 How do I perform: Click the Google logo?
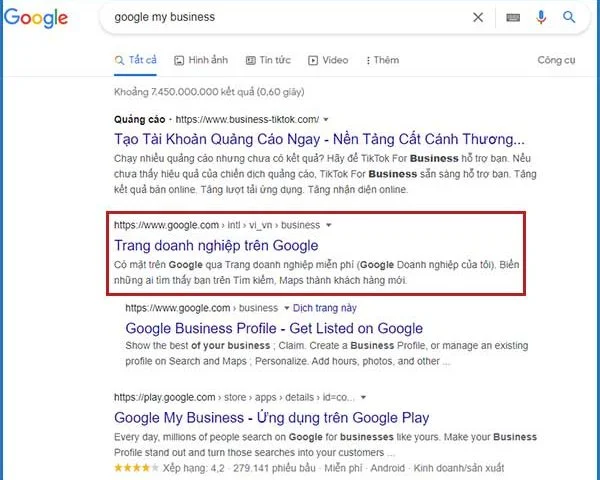pos(36,18)
